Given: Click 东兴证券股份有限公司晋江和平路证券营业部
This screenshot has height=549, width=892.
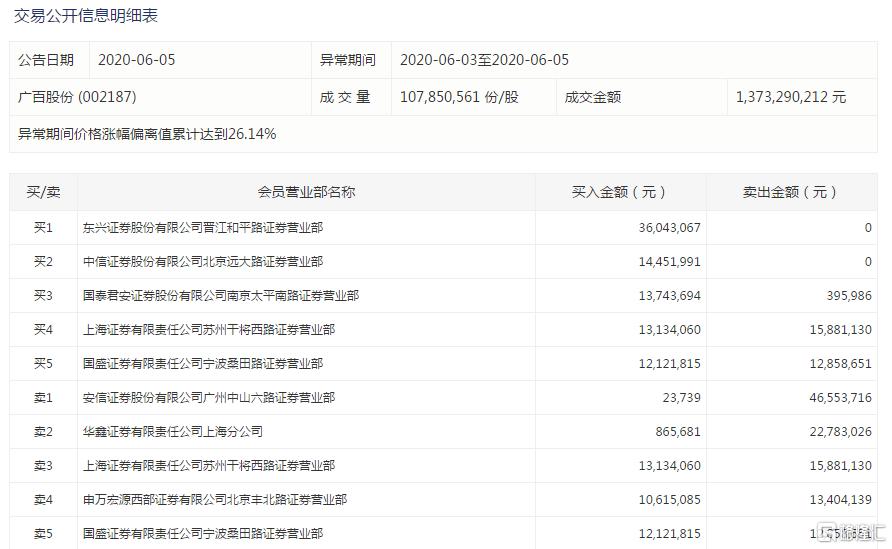Looking at the screenshot, I should (x=203, y=228).
